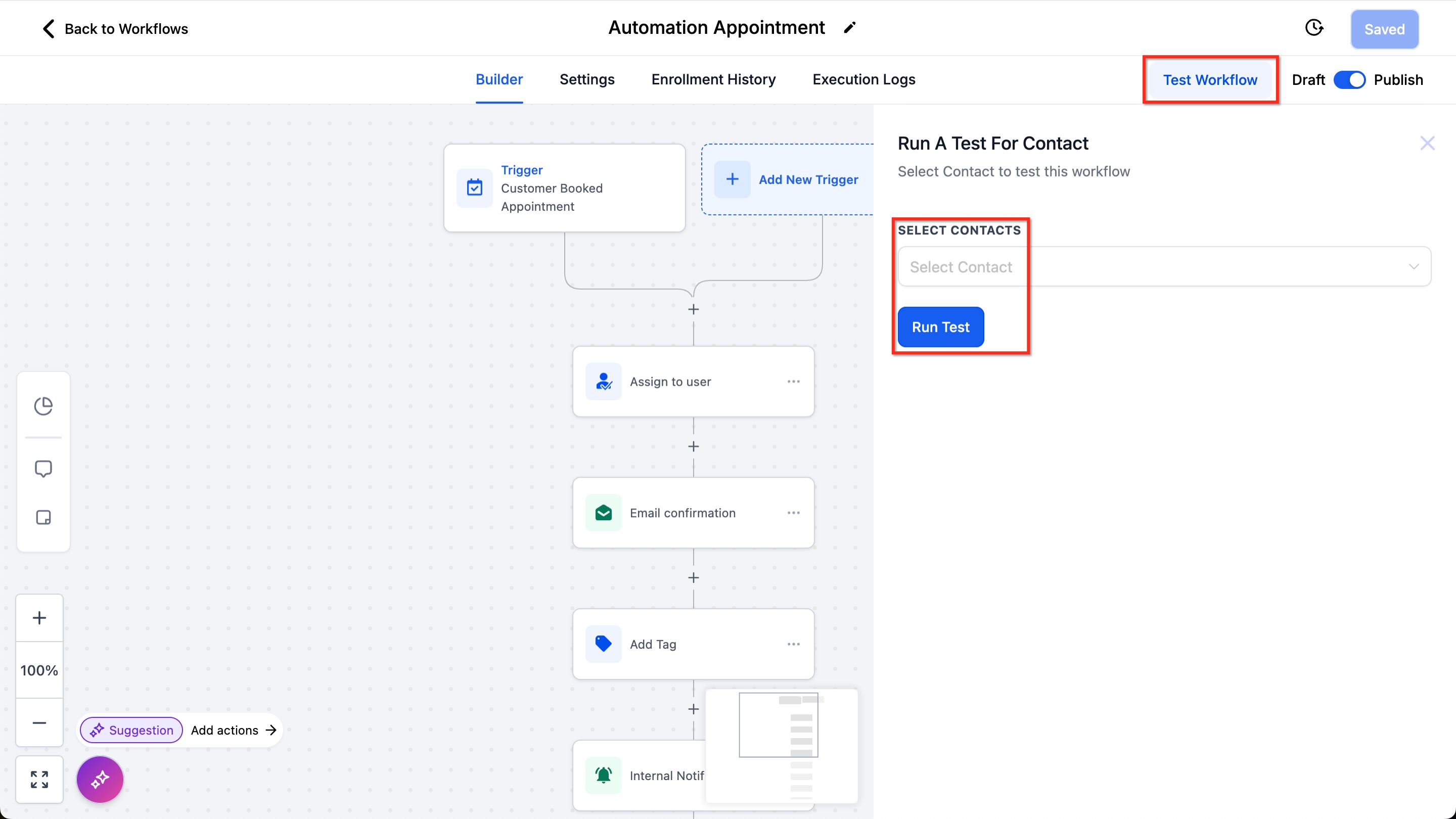Open version history clock icon
This screenshot has width=1456, height=819.
[1314, 28]
